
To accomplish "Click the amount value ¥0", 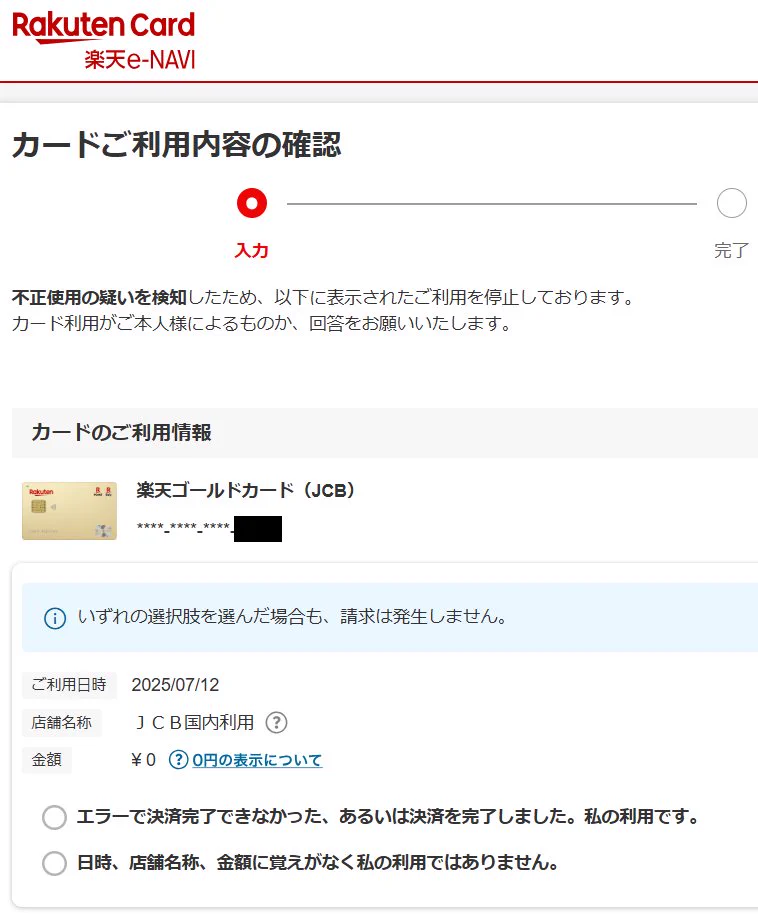I will (143, 760).
